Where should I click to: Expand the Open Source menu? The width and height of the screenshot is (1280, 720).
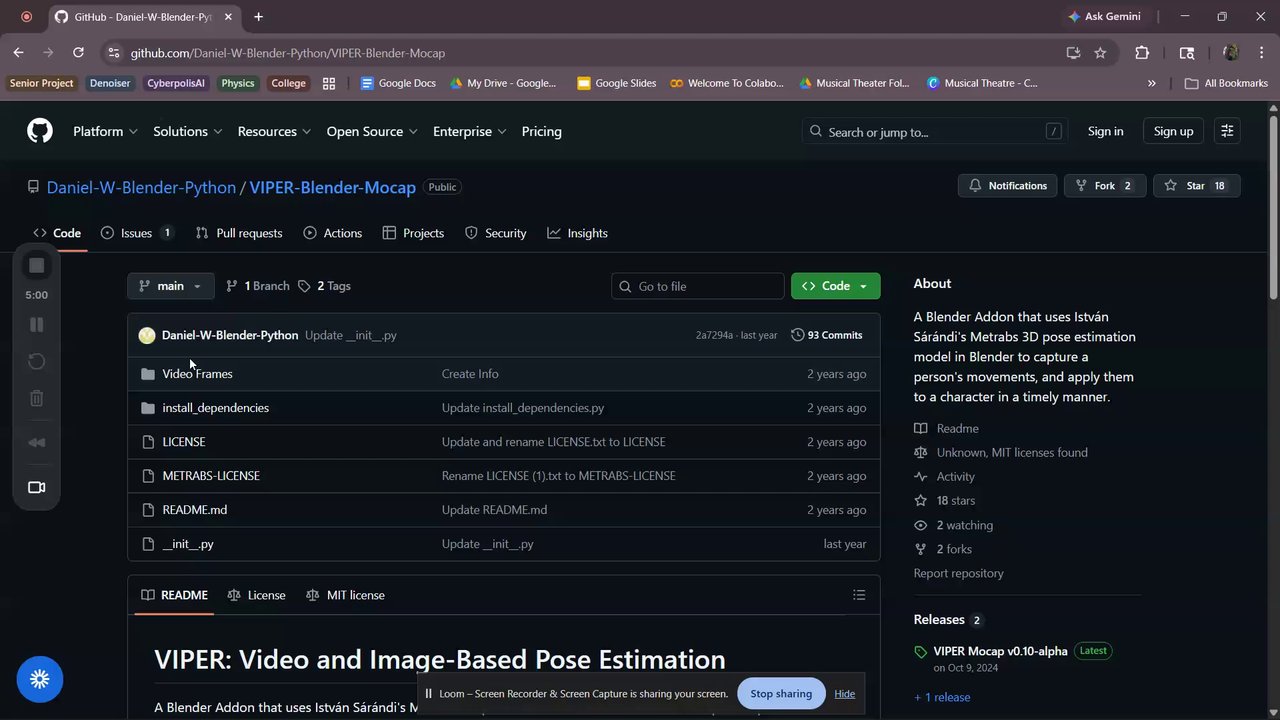pos(372,131)
